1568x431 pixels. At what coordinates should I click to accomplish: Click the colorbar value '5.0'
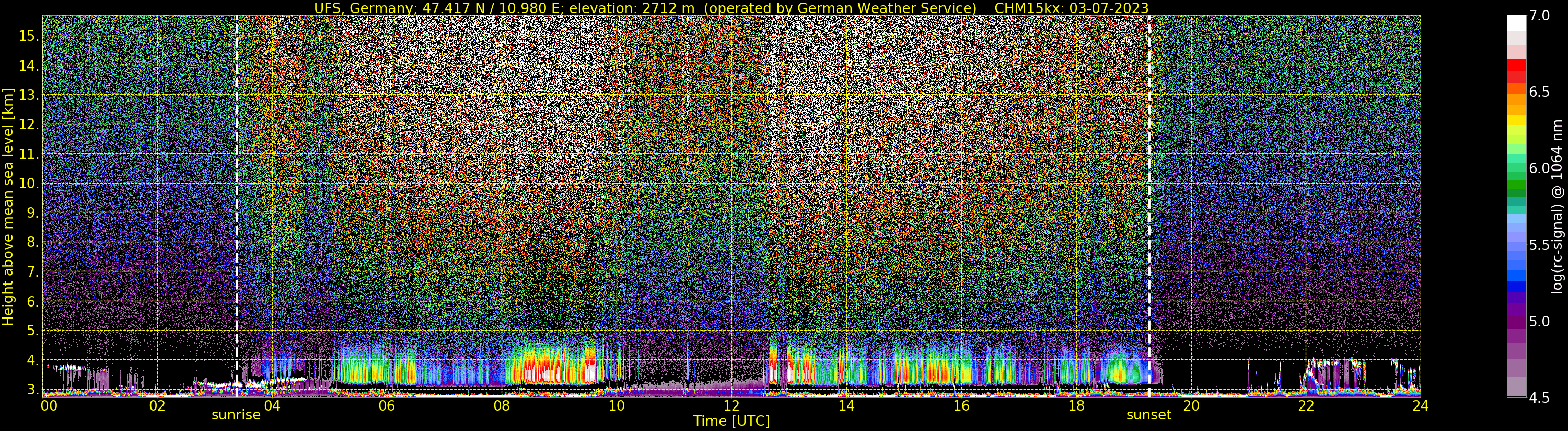1539,321
